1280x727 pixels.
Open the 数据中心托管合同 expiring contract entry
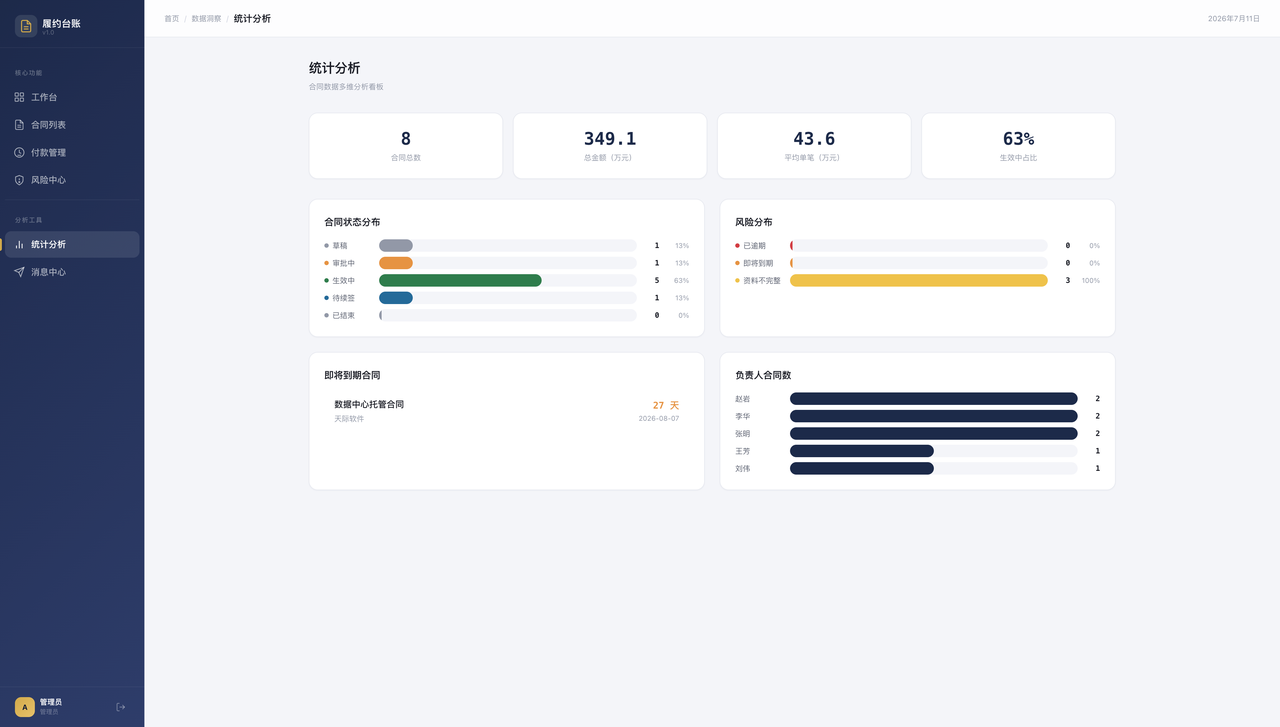click(x=507, y=411)
